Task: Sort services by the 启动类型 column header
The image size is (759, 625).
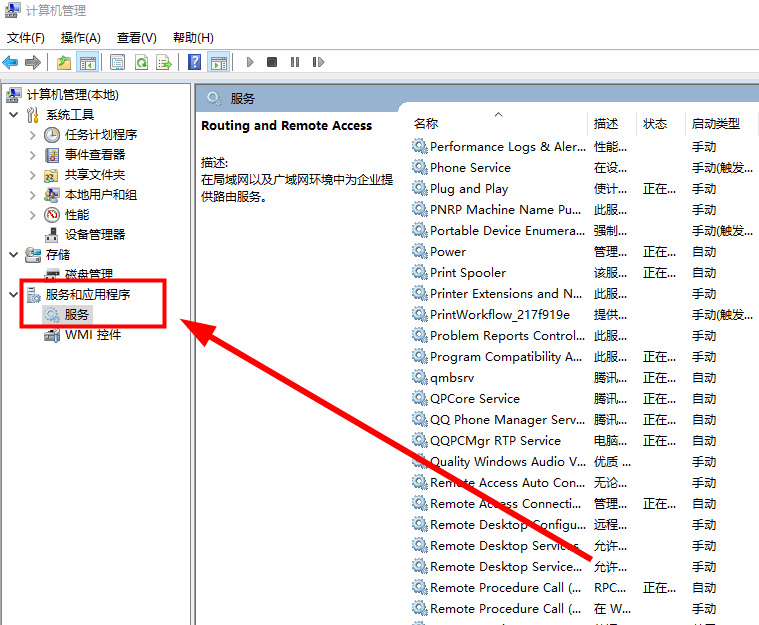Action: [x=716, y=124]
